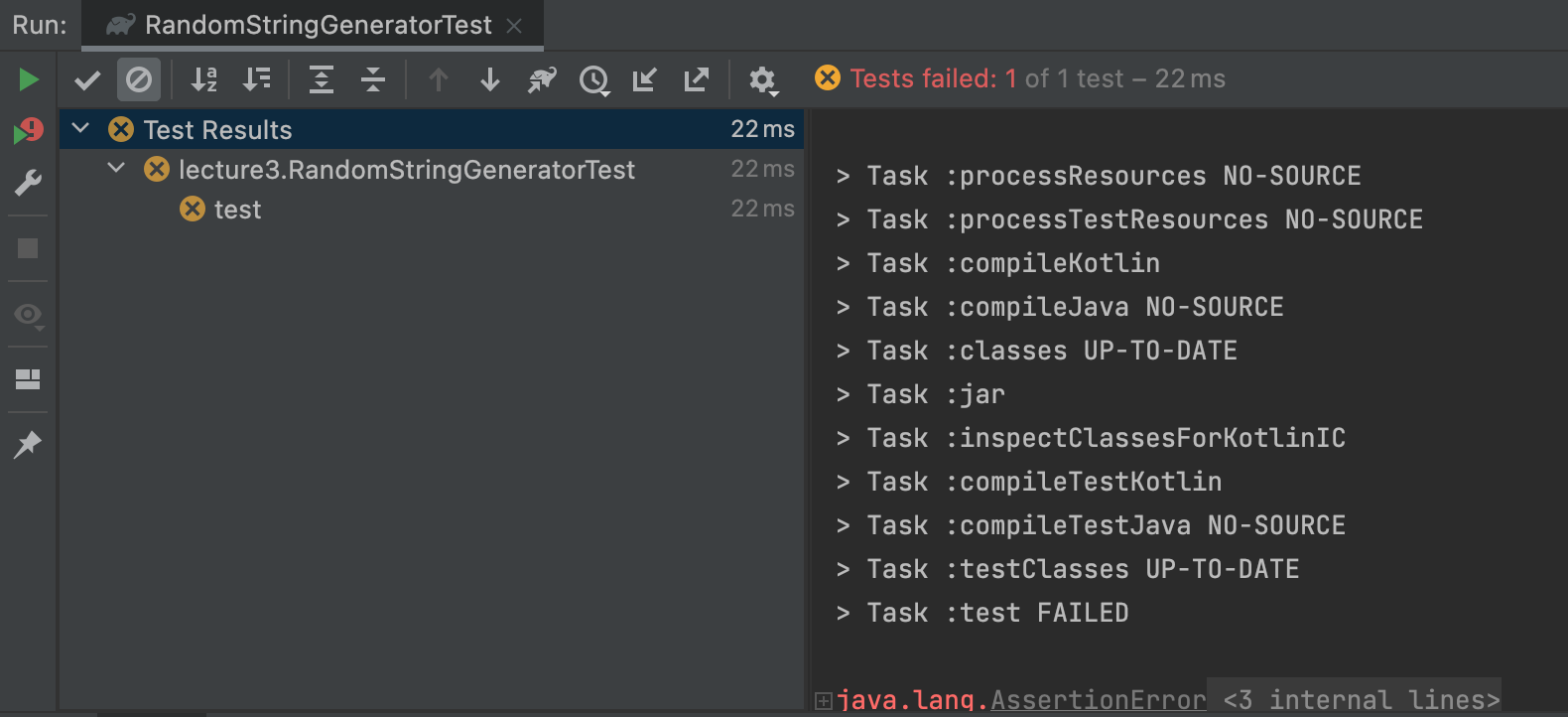Sort tests by duration
Viewport: 1568px width, 717px height.
[x=256, y=79]
